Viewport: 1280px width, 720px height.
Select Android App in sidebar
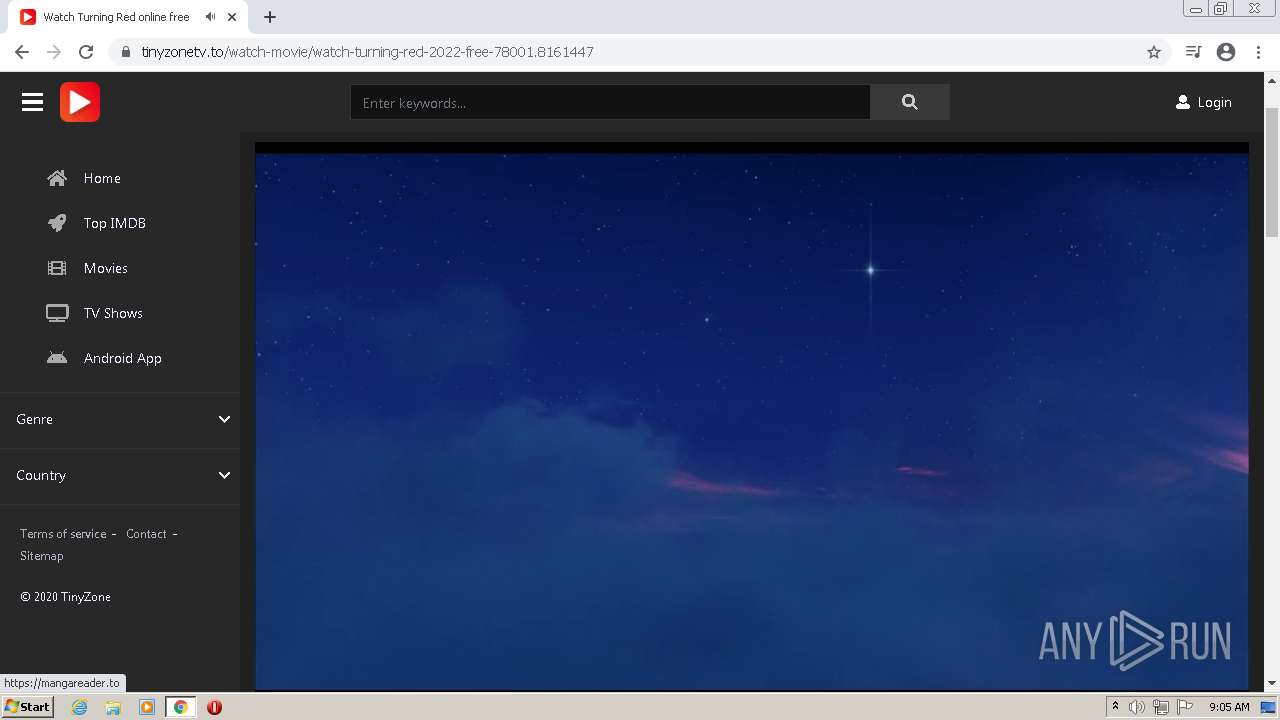click(123, 358)
